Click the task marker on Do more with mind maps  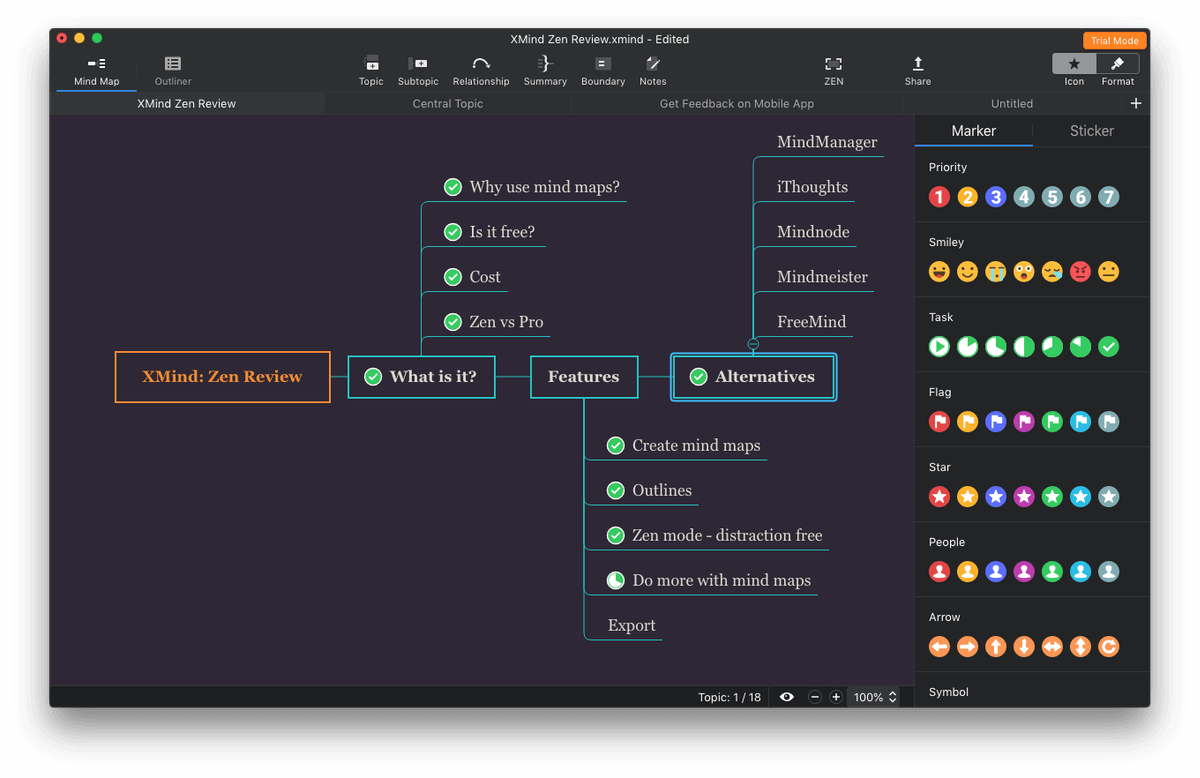point(616,580)
